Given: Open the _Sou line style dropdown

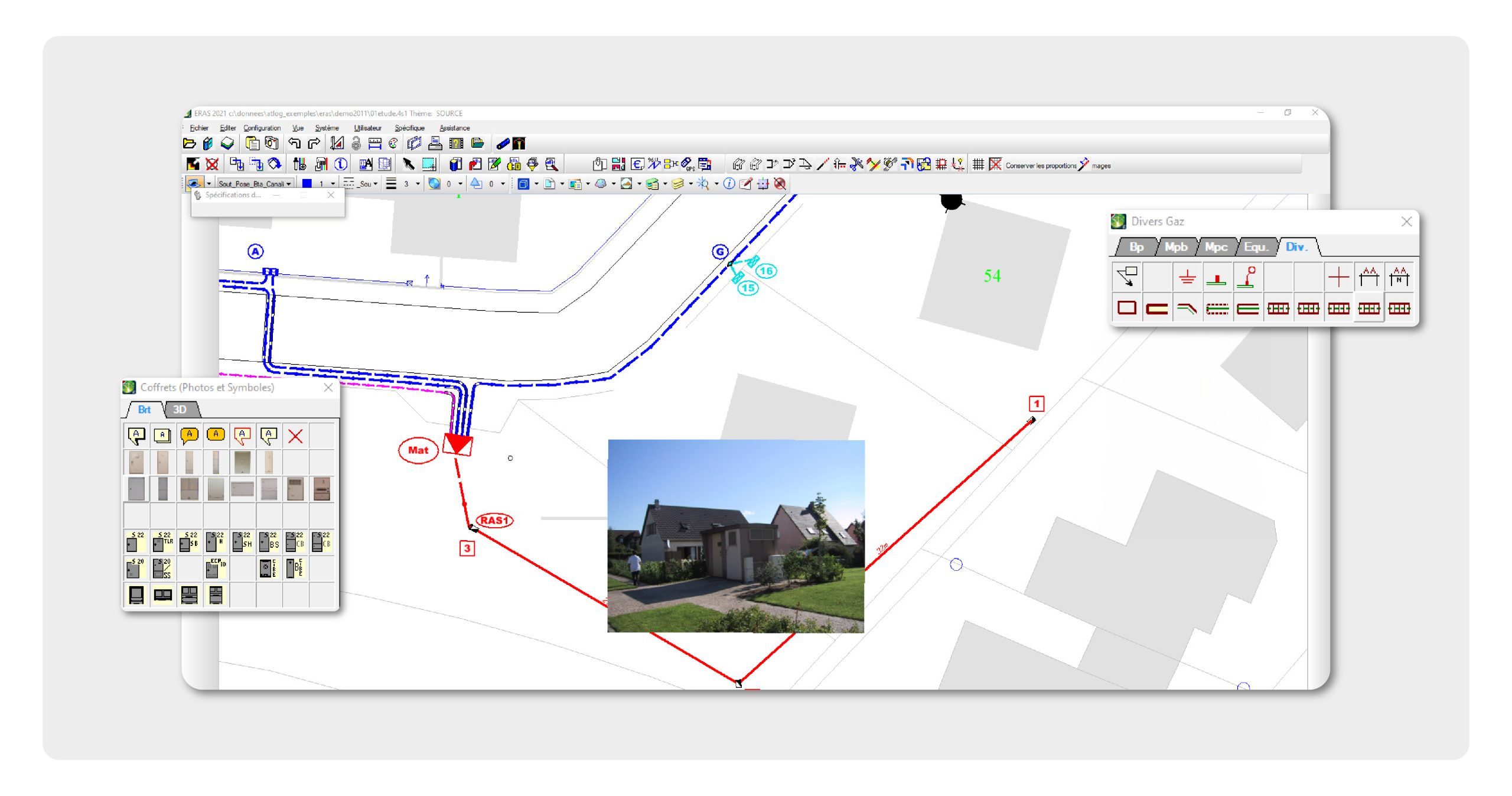Looking at the screenshot, I should click(x=375, y=184).
